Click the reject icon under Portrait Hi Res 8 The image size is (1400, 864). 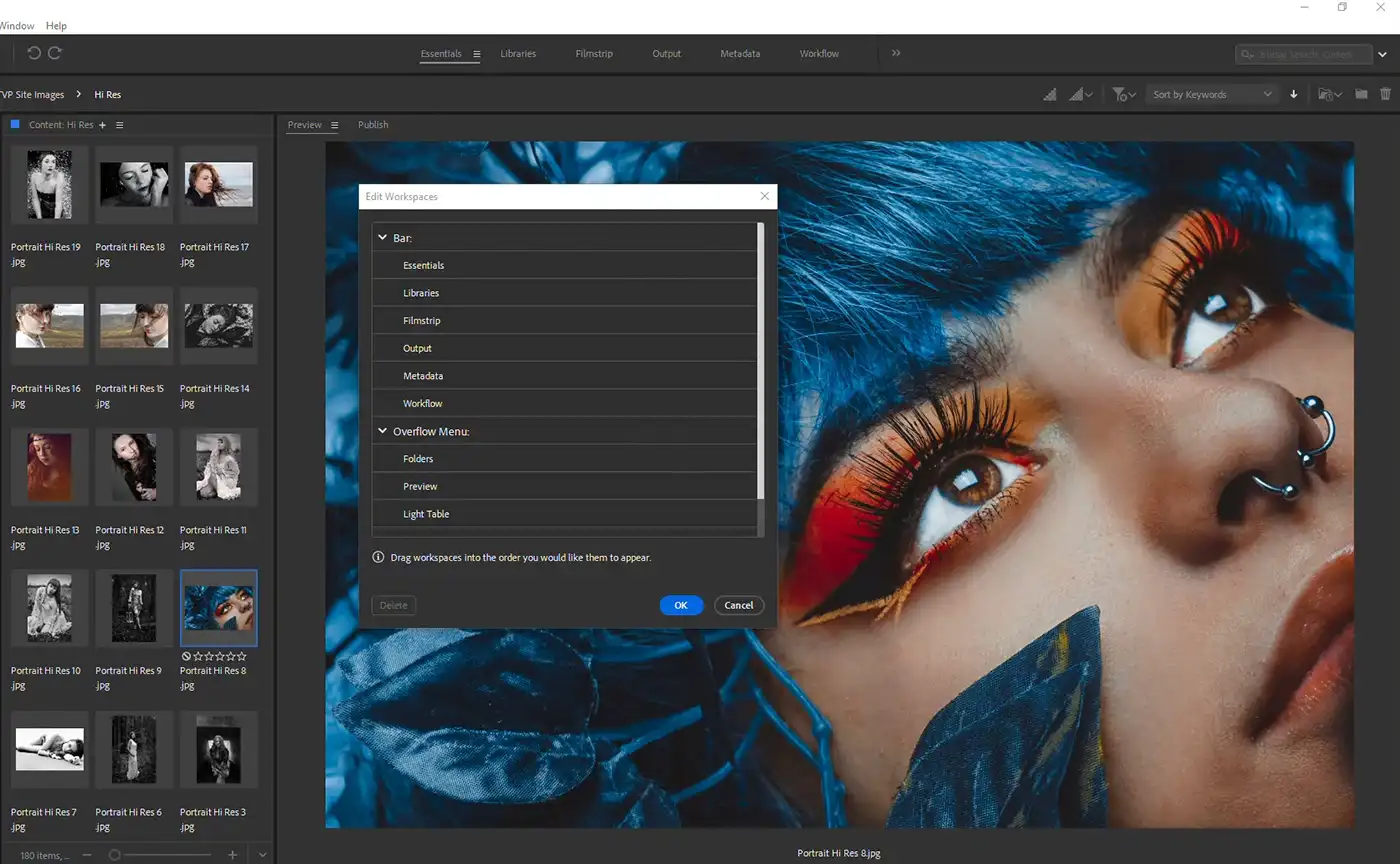point(186,656)
